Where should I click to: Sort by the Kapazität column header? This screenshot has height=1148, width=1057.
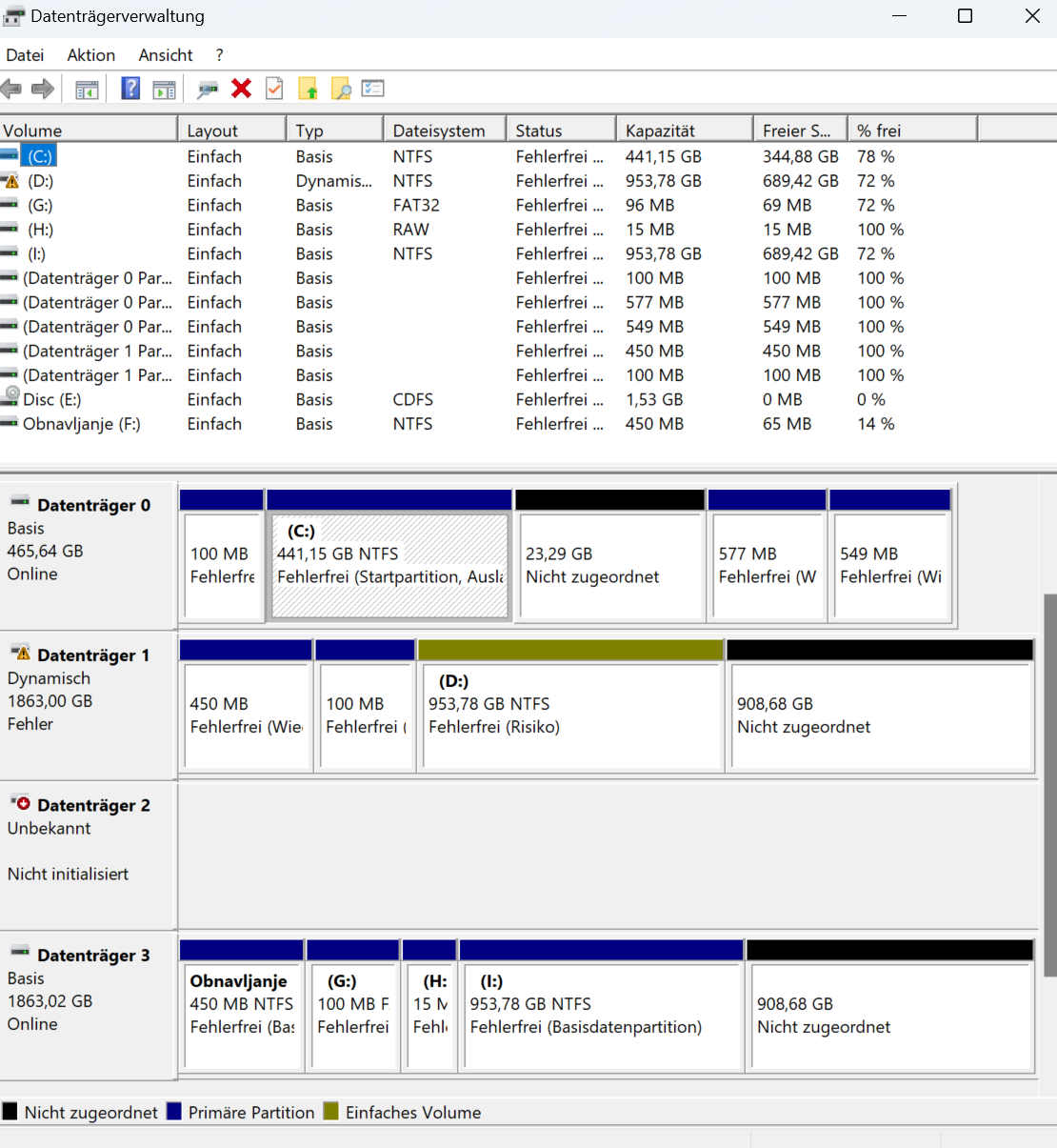pyautogui.click(x=685, y=131)
